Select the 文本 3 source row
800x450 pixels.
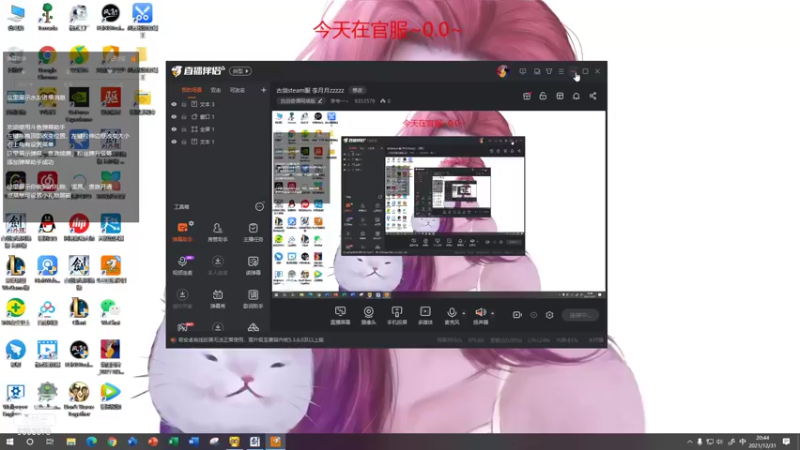coord(218,104)
